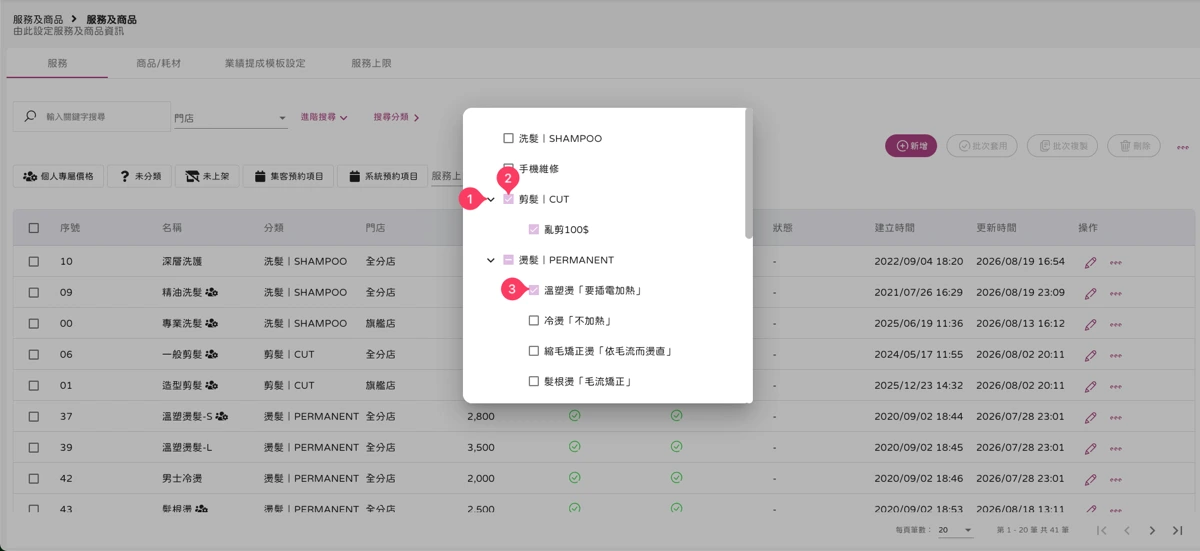Click the 批次套用 batch apply button
Viewport: 1200px width, 551px height.
tap(982, 146)
